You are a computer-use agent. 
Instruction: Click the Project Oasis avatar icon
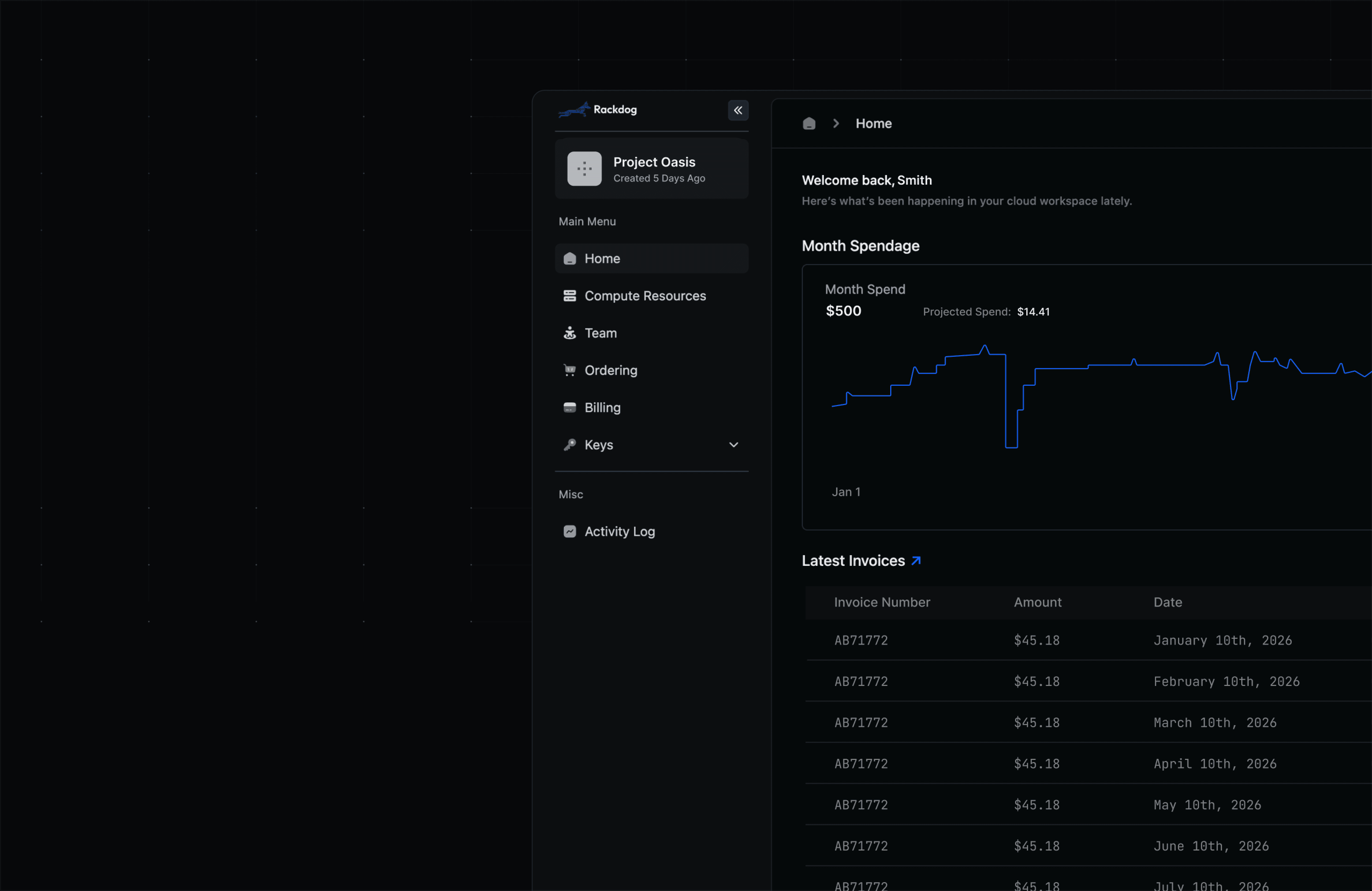584,169
